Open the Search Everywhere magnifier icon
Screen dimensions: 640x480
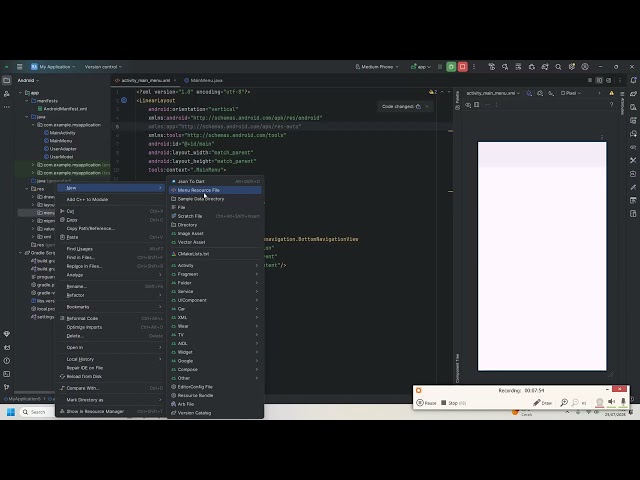pos(558,67)
